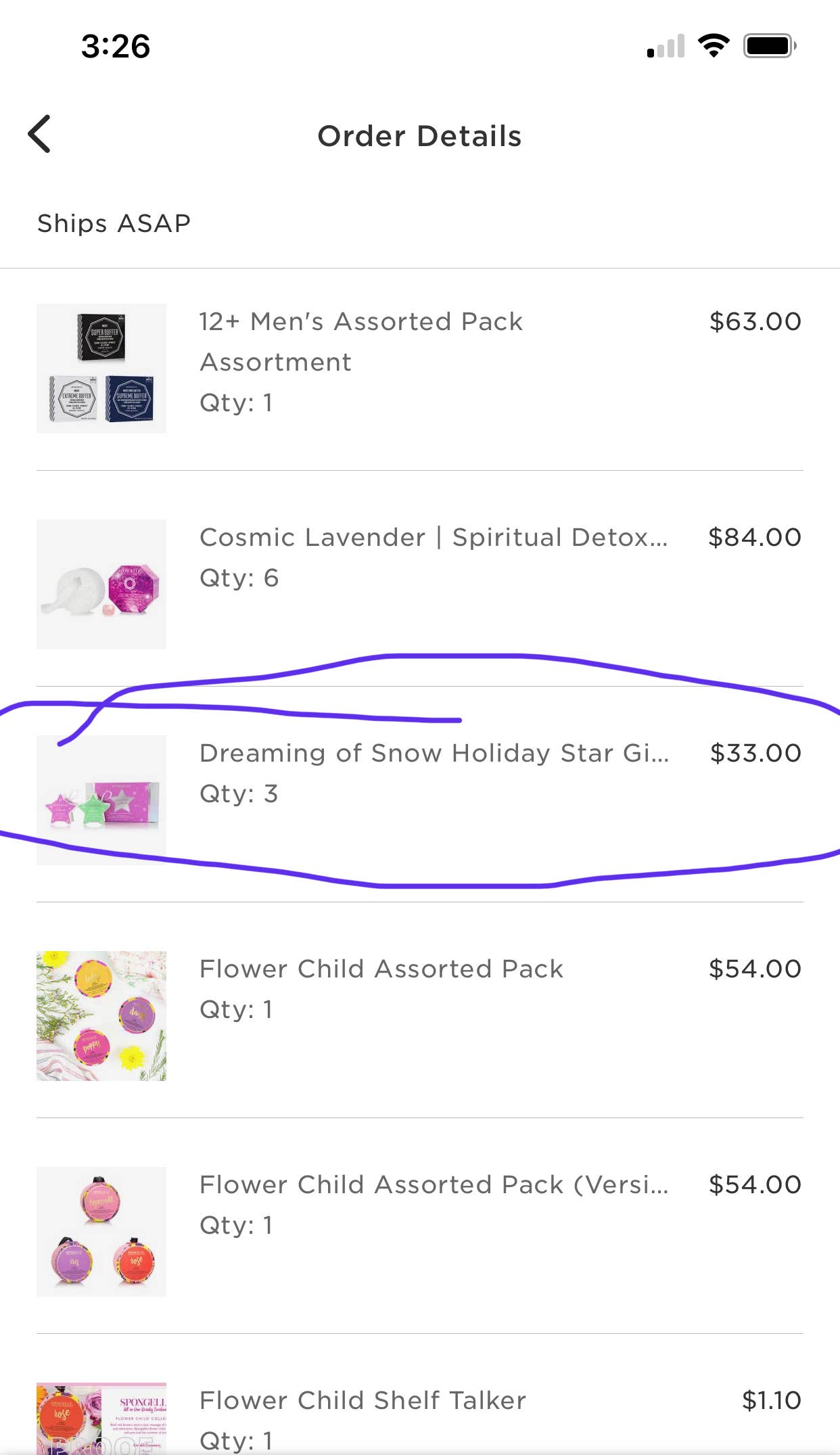Tap the 3:26 clock in status bar
Viewport: 840px width, 1455px height.
pyautogui.click(x=116, y=46)
